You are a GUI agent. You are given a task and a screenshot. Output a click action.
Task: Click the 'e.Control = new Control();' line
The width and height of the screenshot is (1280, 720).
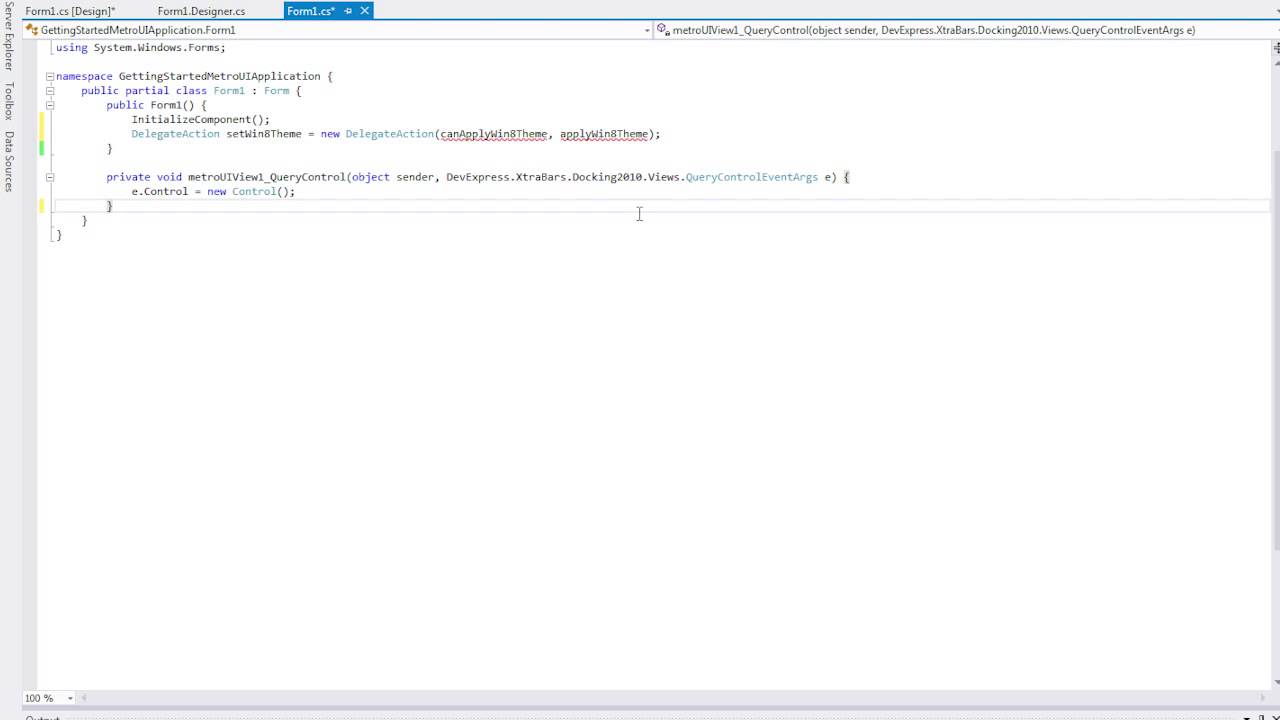pyautogui.click(x=213, y=191)
